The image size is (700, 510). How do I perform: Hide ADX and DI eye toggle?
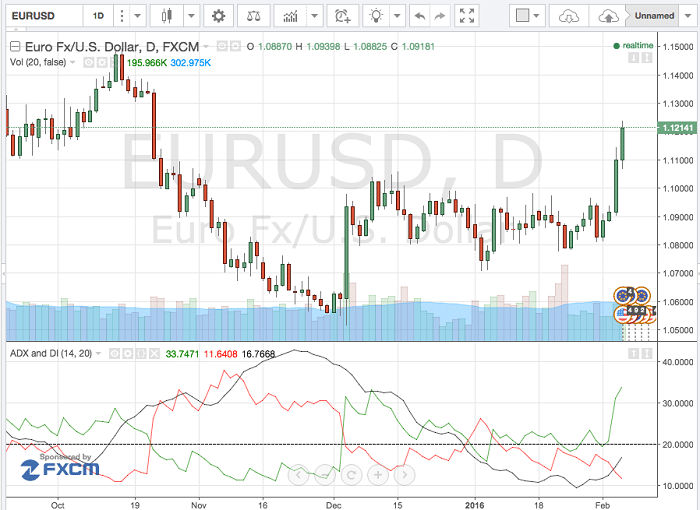coord(115,354)
